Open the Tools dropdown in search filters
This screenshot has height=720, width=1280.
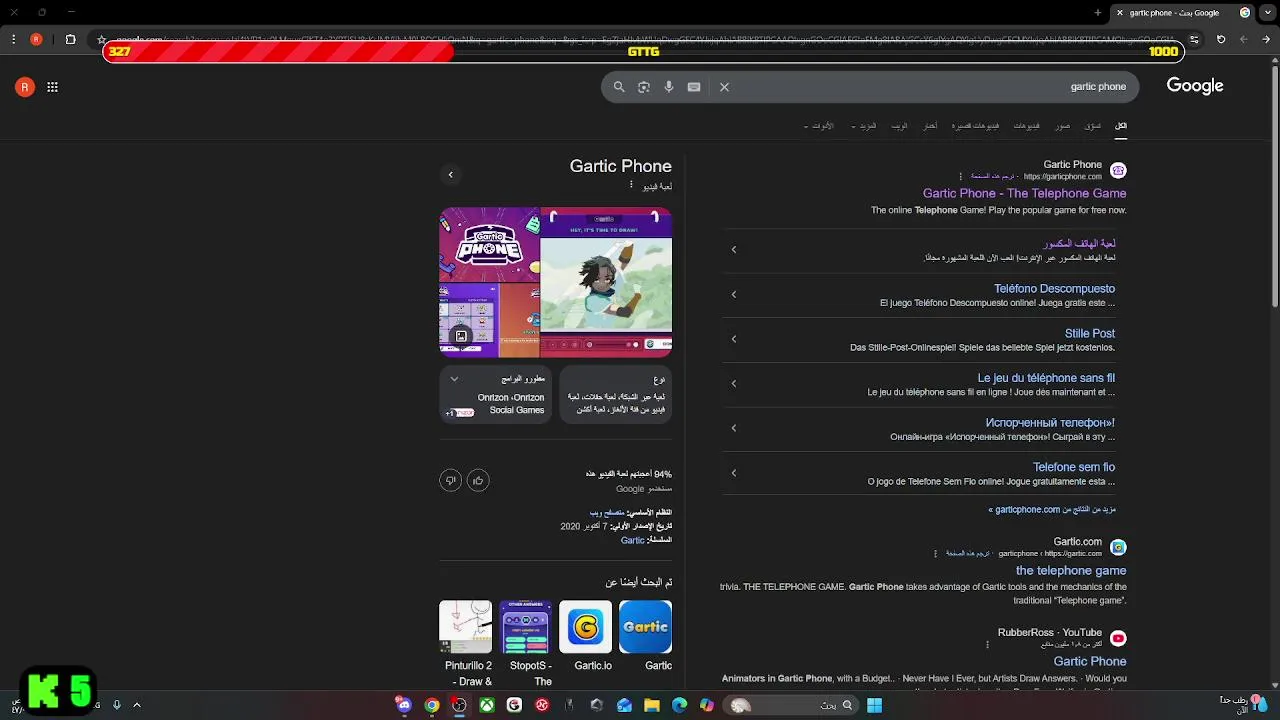pyautogui.click(x=819, y=126)
